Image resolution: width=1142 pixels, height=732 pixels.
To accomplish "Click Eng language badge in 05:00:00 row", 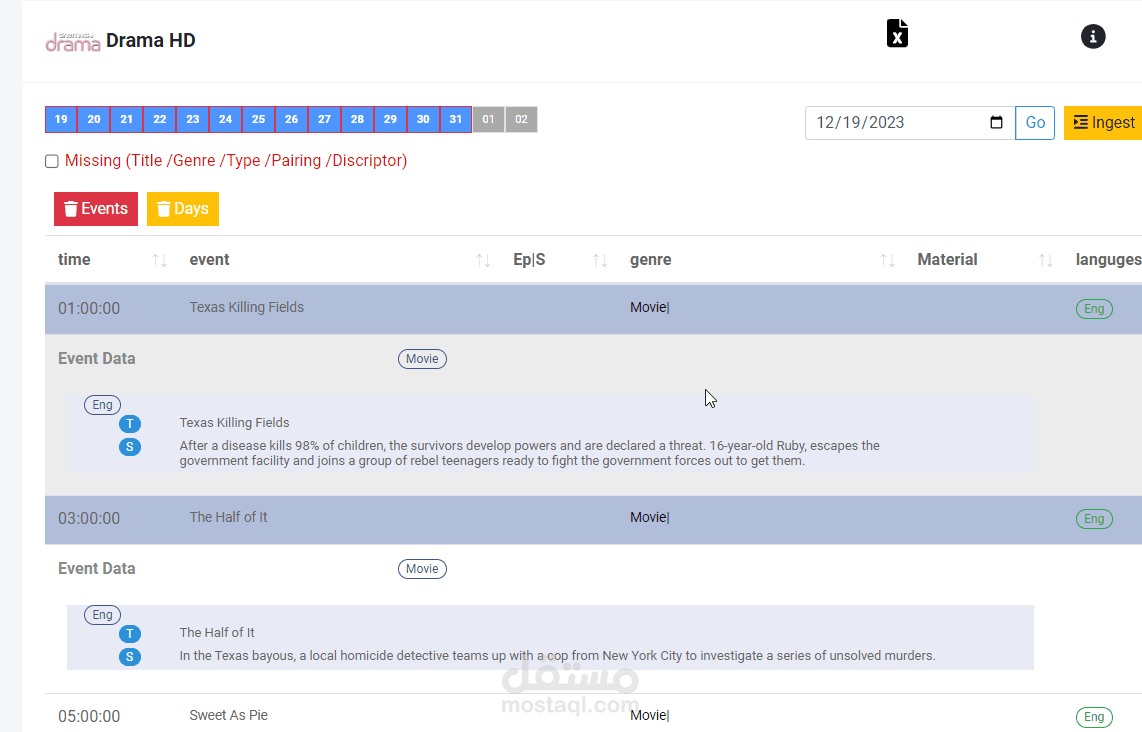I will click(1094, 717).
